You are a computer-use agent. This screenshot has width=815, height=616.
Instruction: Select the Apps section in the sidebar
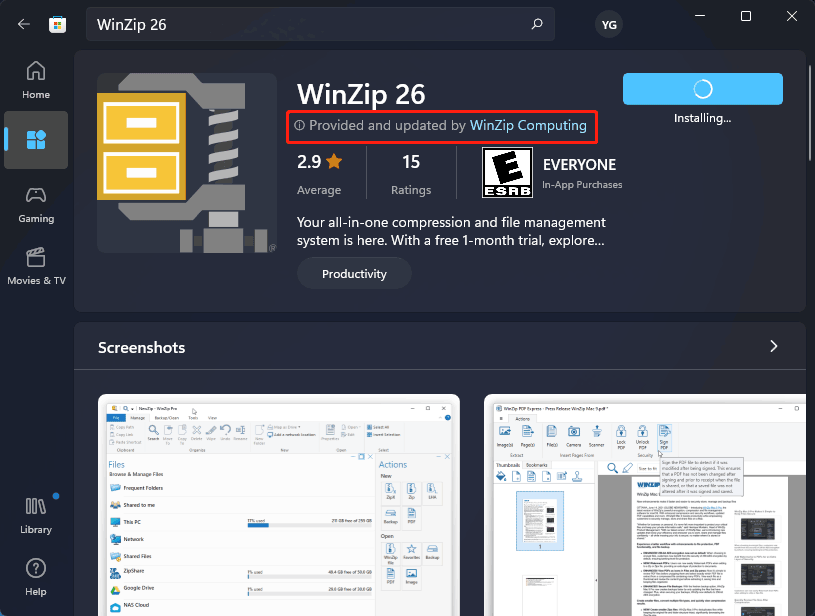(x=35, y=140)
